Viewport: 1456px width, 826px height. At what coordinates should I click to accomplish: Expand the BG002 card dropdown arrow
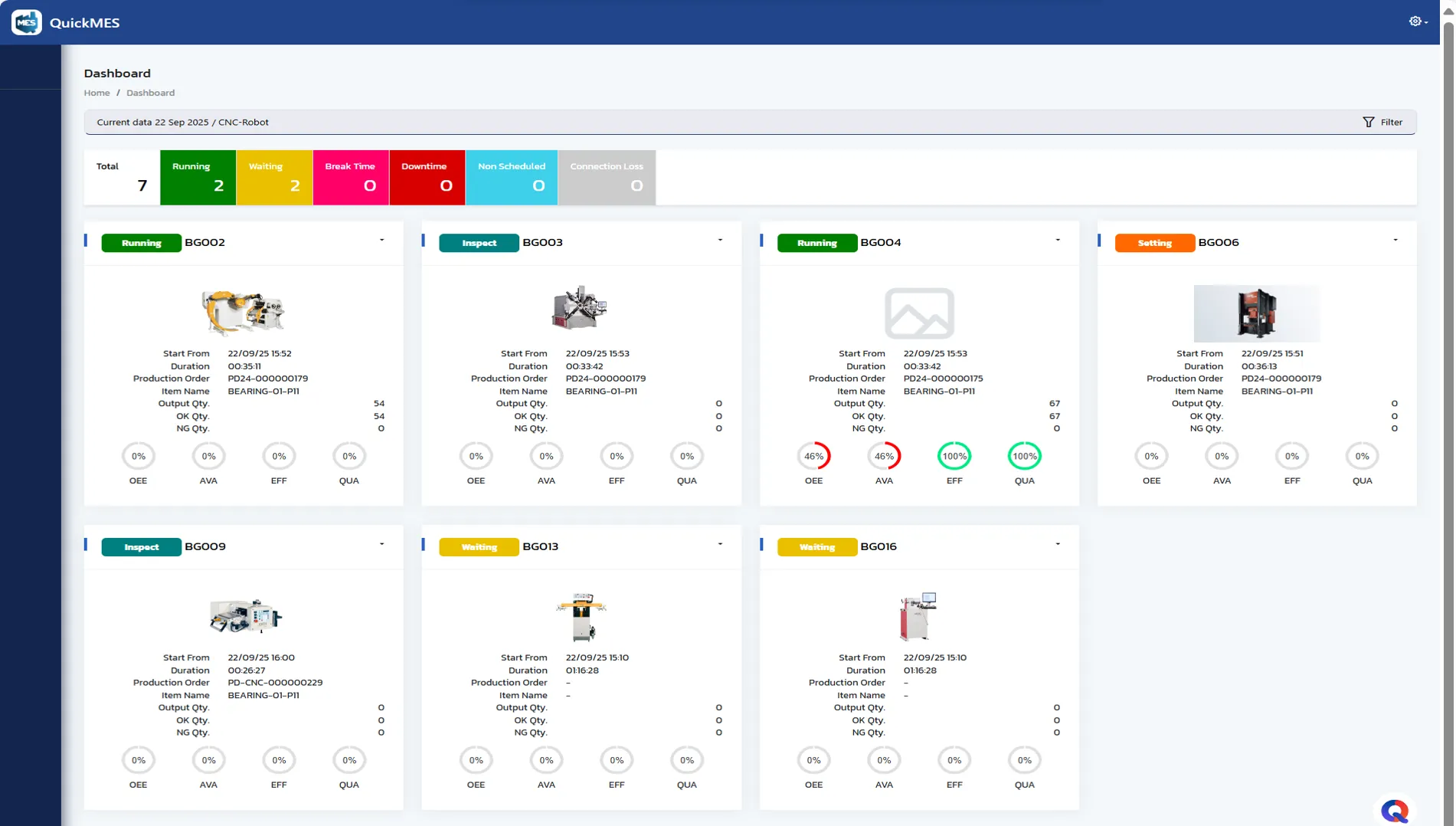click(x=381, y=241)
